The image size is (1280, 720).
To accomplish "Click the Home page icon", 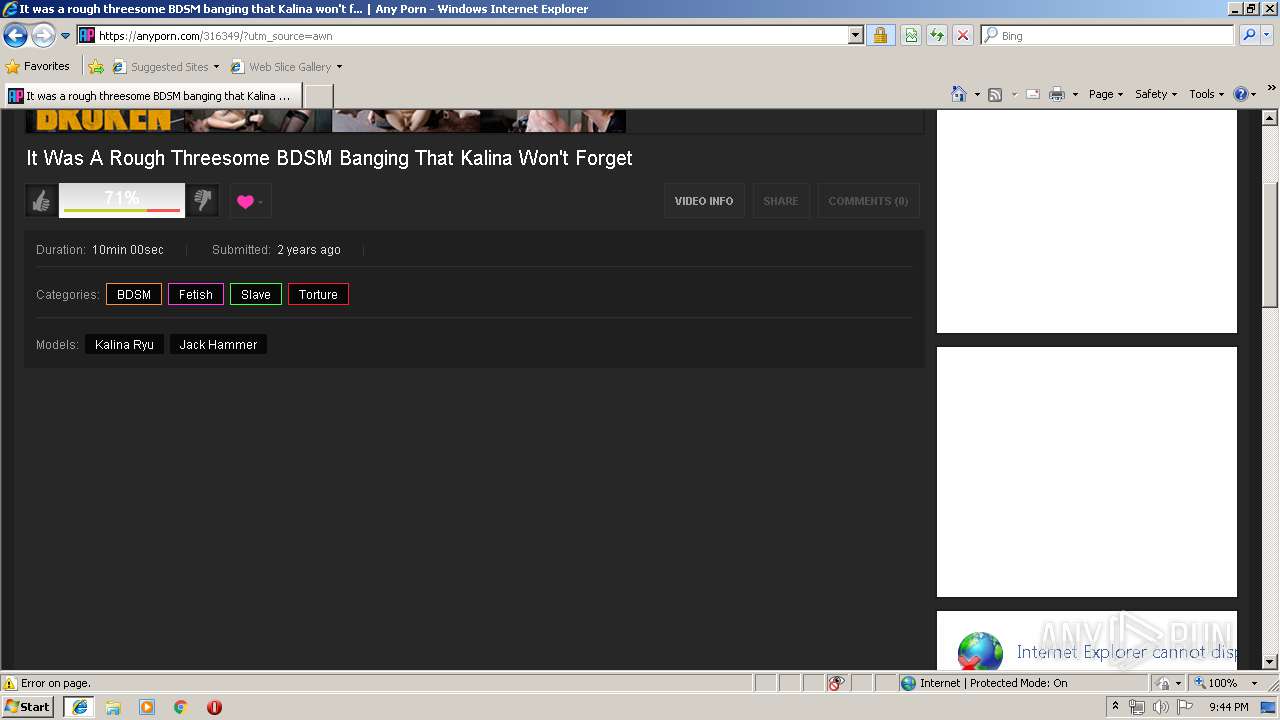I will [959, 94].
